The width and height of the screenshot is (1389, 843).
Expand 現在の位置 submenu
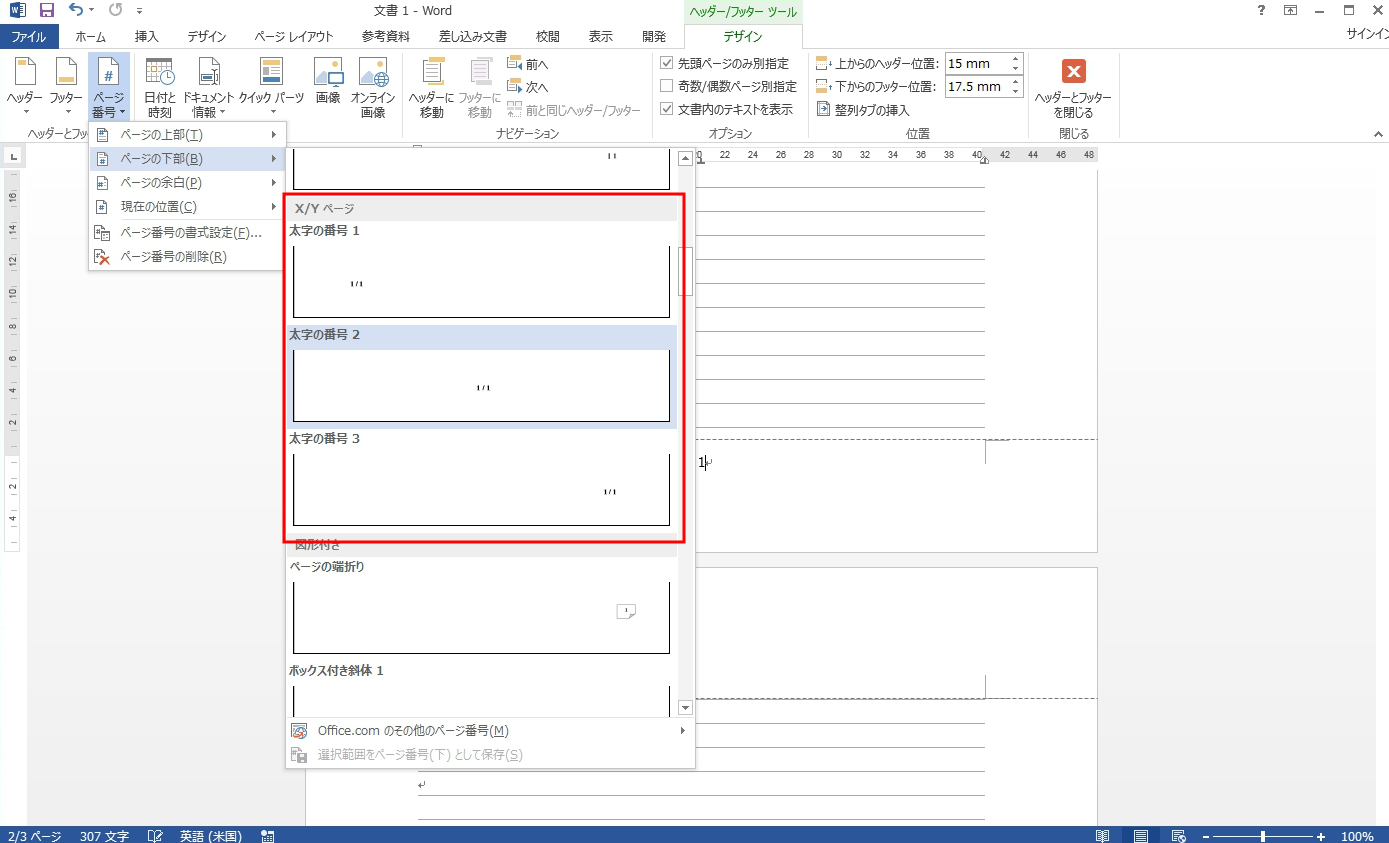pos(187,207)
